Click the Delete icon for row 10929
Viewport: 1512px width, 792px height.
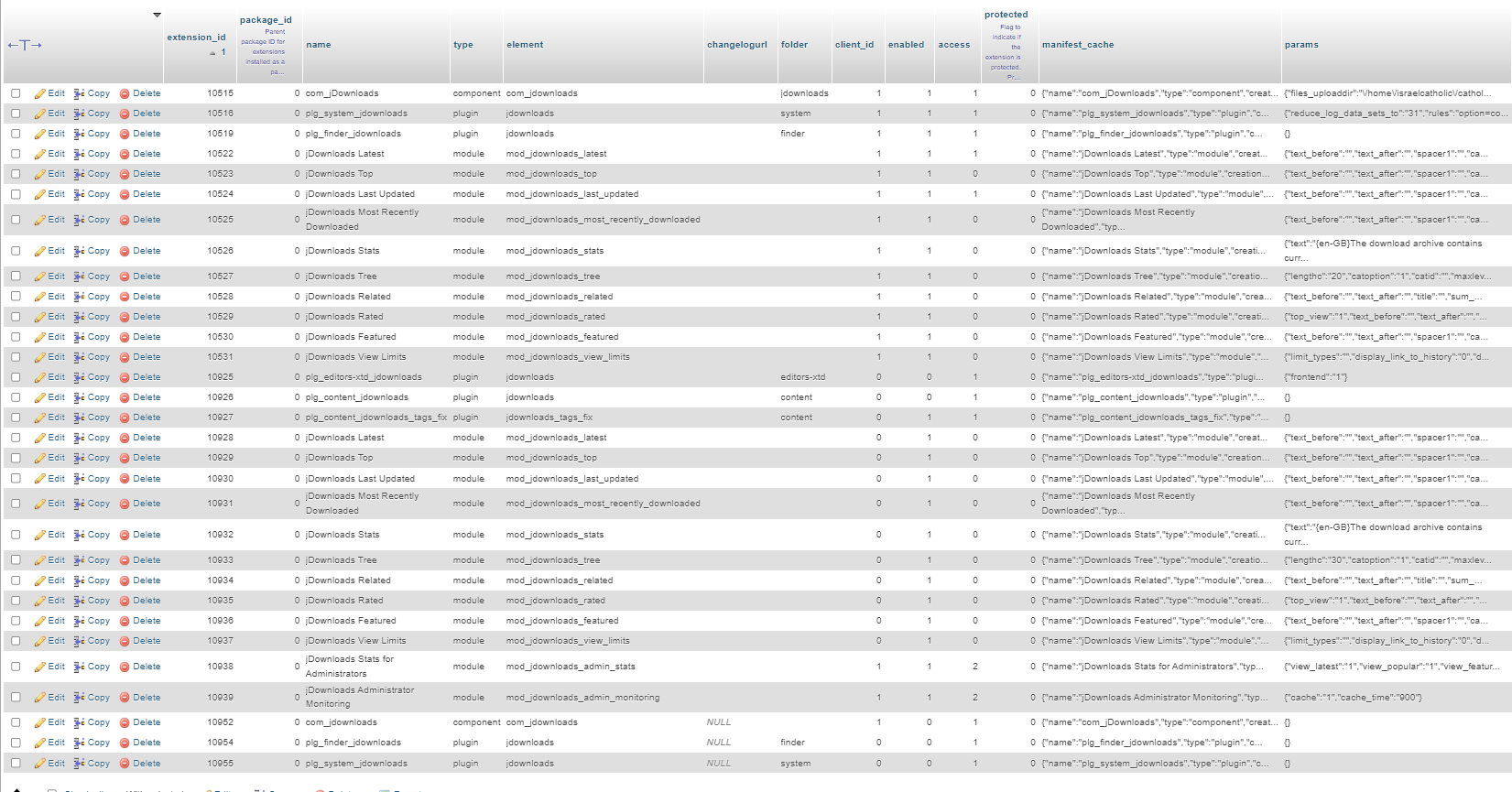(x=125, y=458)
